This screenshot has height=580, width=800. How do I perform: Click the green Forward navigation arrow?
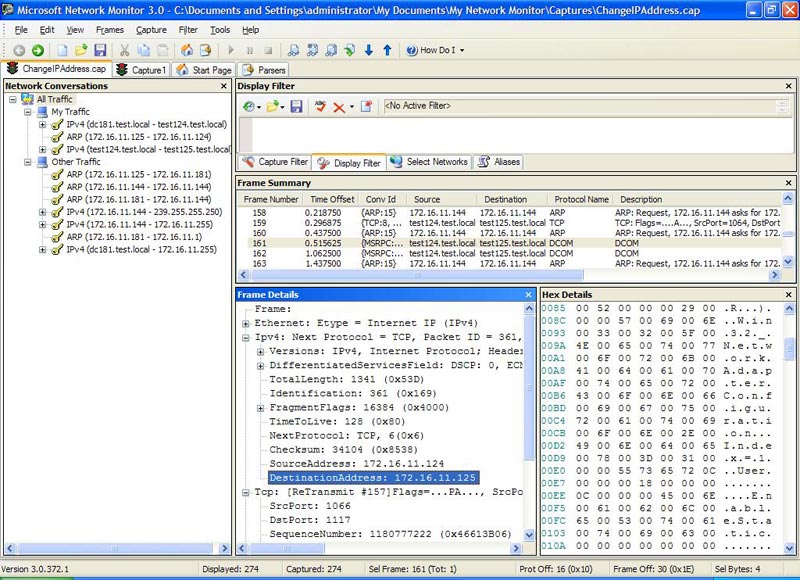coord(37,50)
